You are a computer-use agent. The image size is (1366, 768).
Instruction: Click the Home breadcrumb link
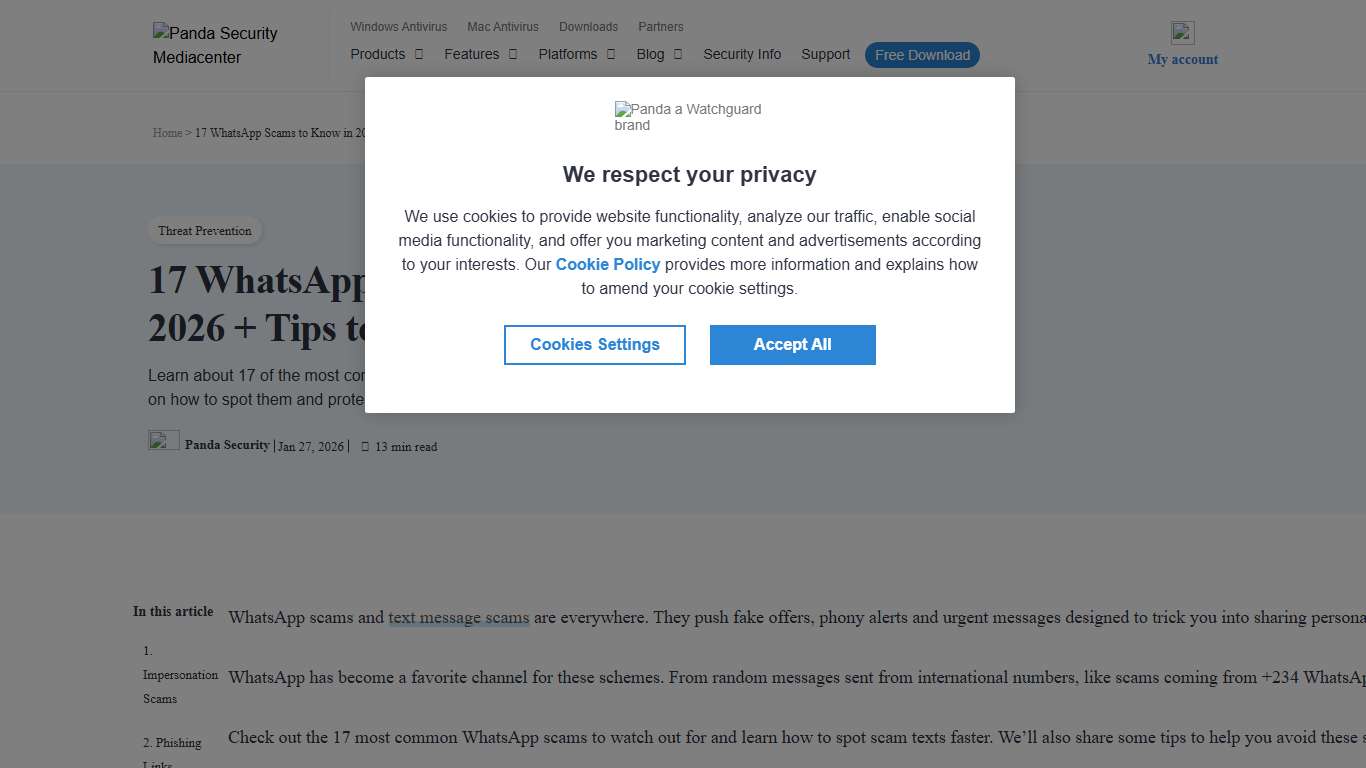[167, 133]
